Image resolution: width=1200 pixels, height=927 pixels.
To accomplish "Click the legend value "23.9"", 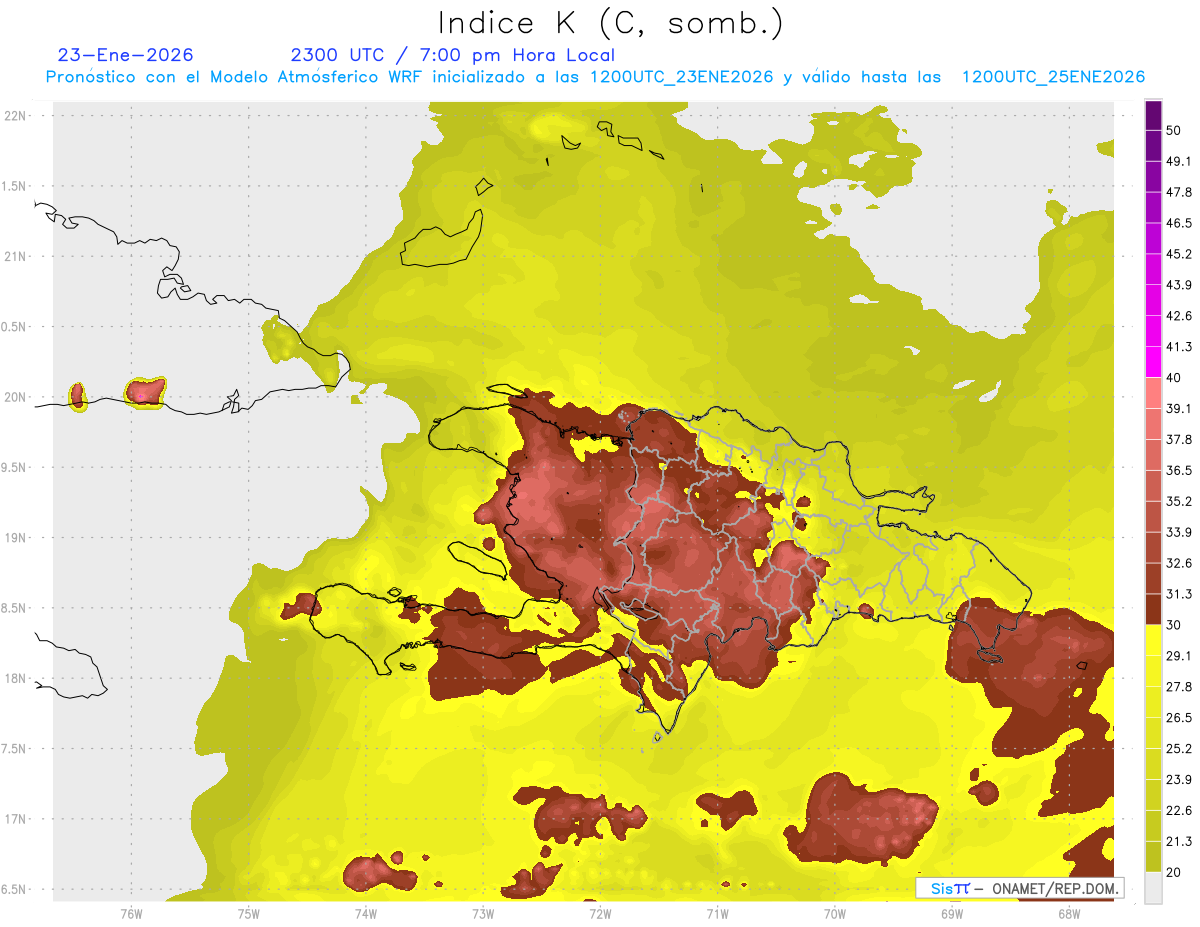I will pos(1179,780).
